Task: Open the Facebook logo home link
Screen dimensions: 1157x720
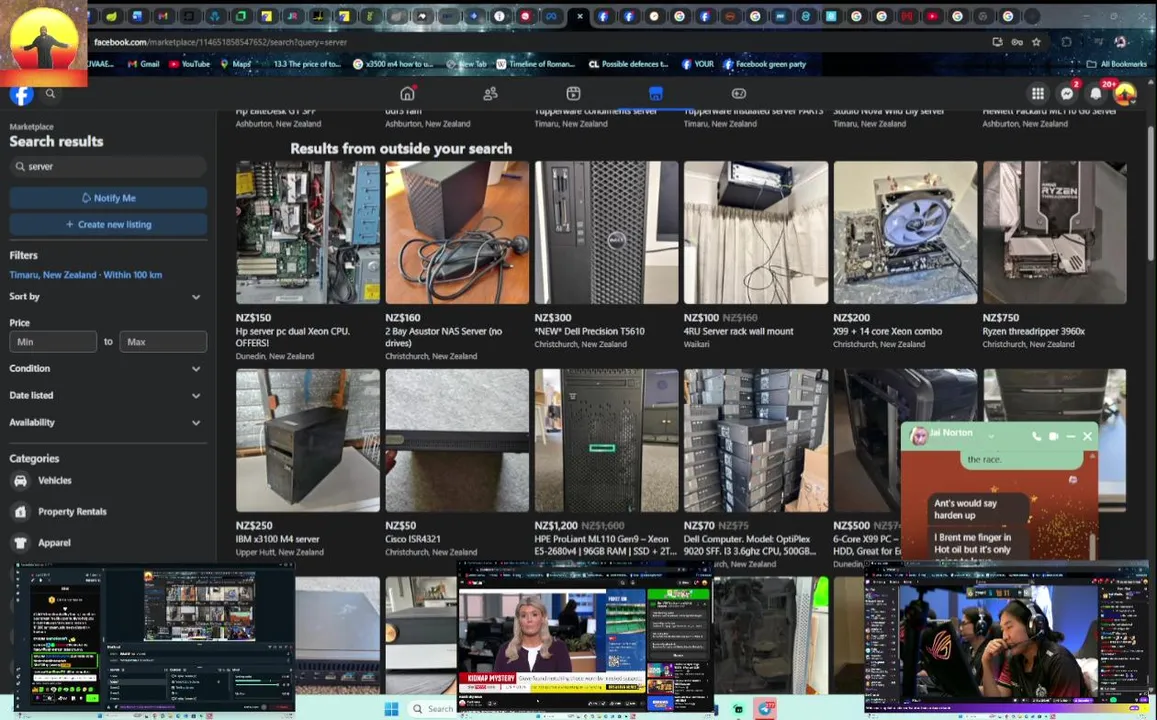Action: point(21,94)
